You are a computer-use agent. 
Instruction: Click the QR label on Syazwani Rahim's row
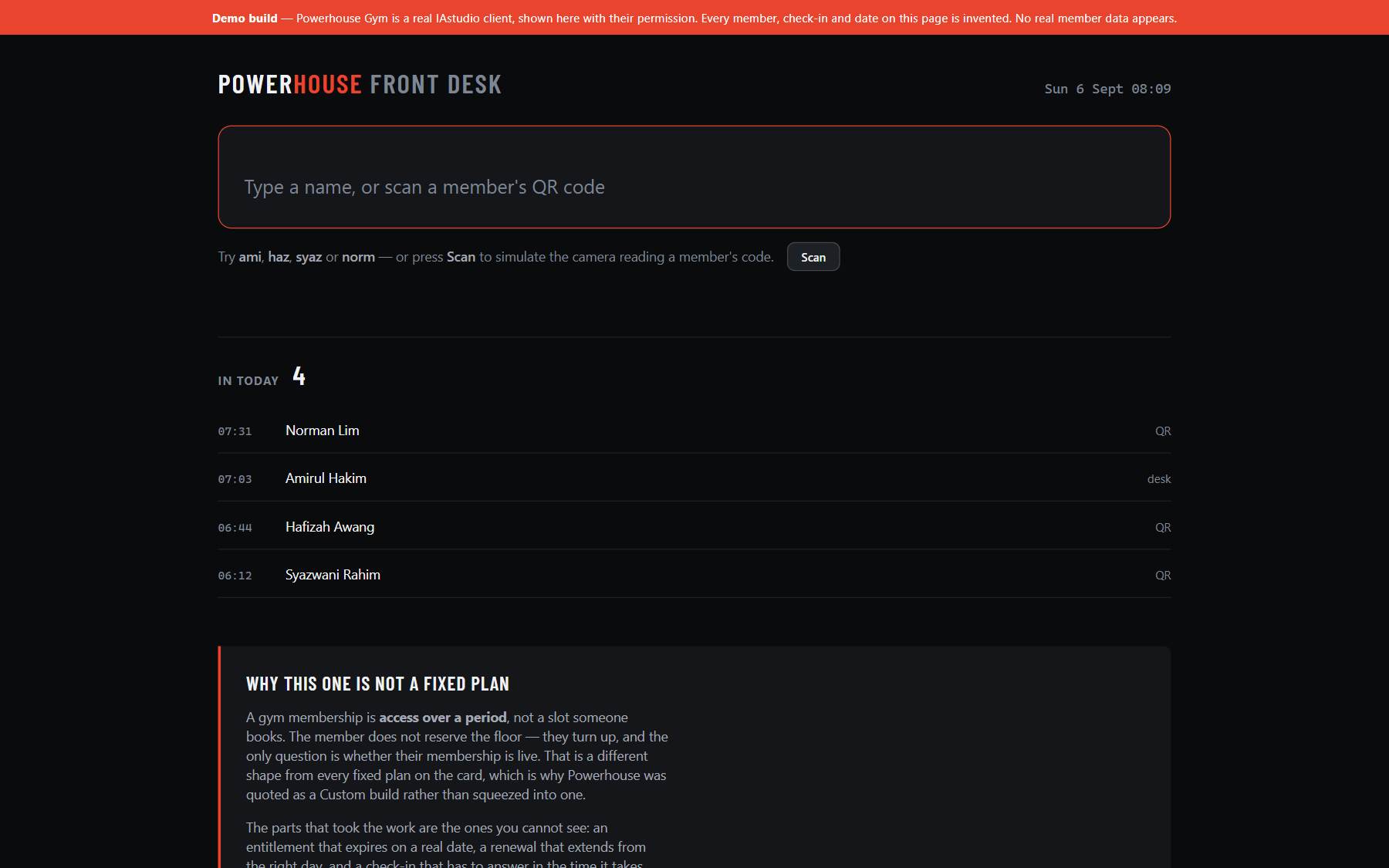pyautogui.click(x=1163, y=576)
